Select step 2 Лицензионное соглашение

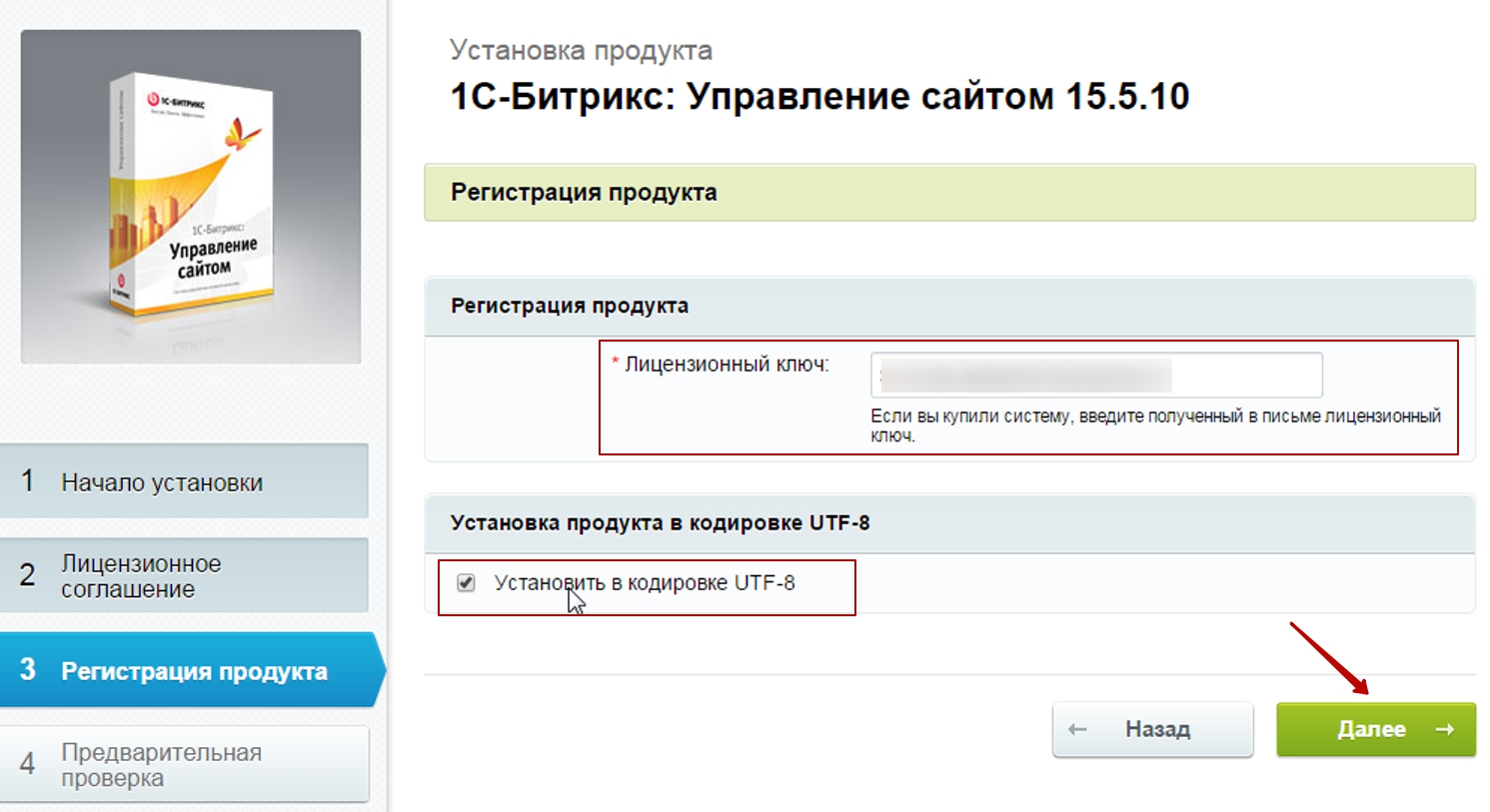click(x=184, y=575)
